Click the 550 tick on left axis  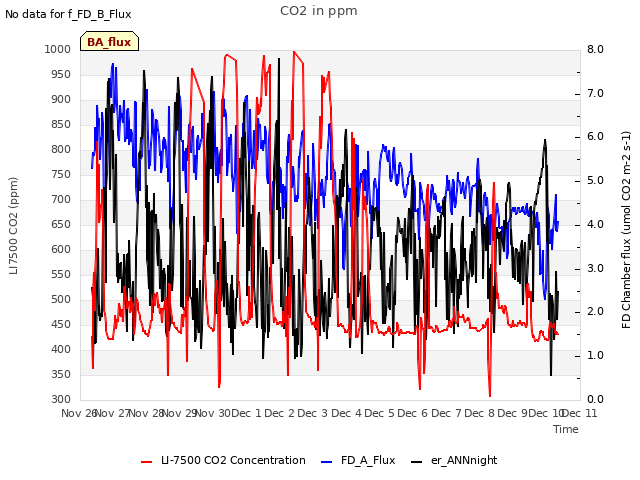(61, 274)
